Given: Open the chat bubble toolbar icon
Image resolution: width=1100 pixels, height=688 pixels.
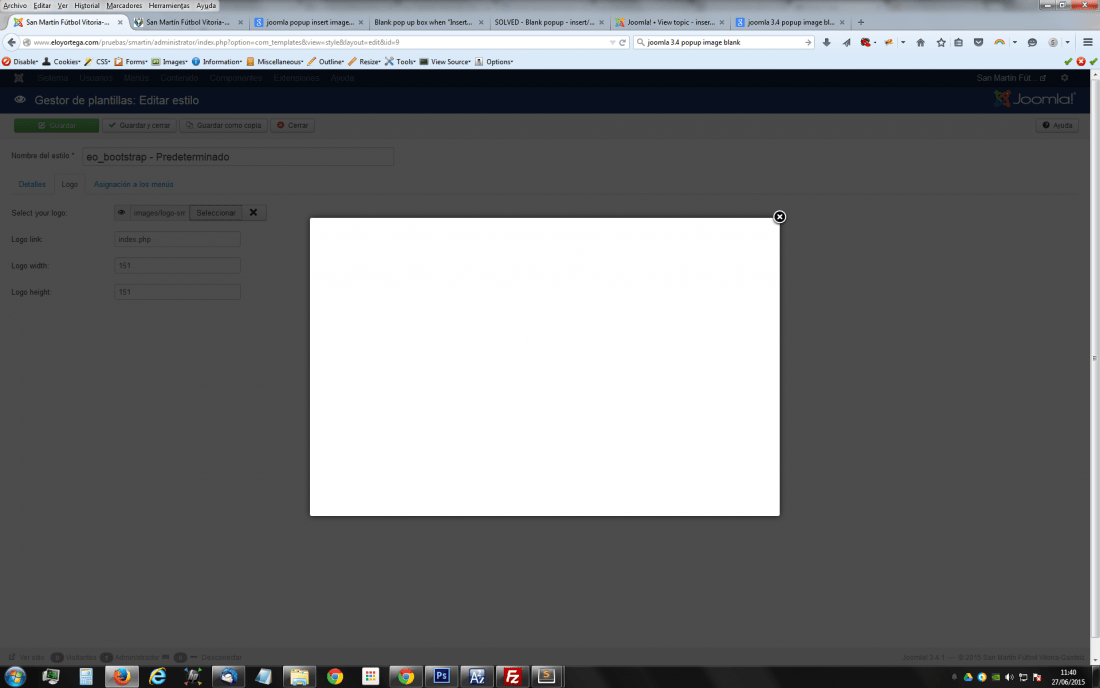Looking at the screenshot, I should pos(1032,42).
